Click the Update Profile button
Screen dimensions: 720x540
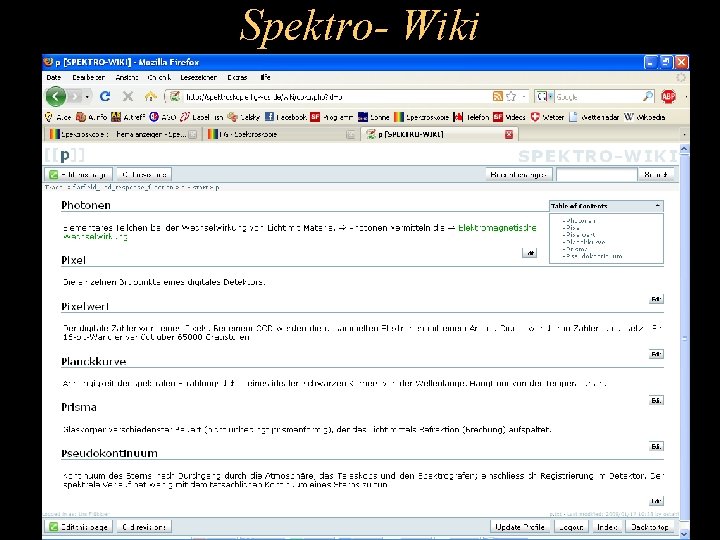520,527
